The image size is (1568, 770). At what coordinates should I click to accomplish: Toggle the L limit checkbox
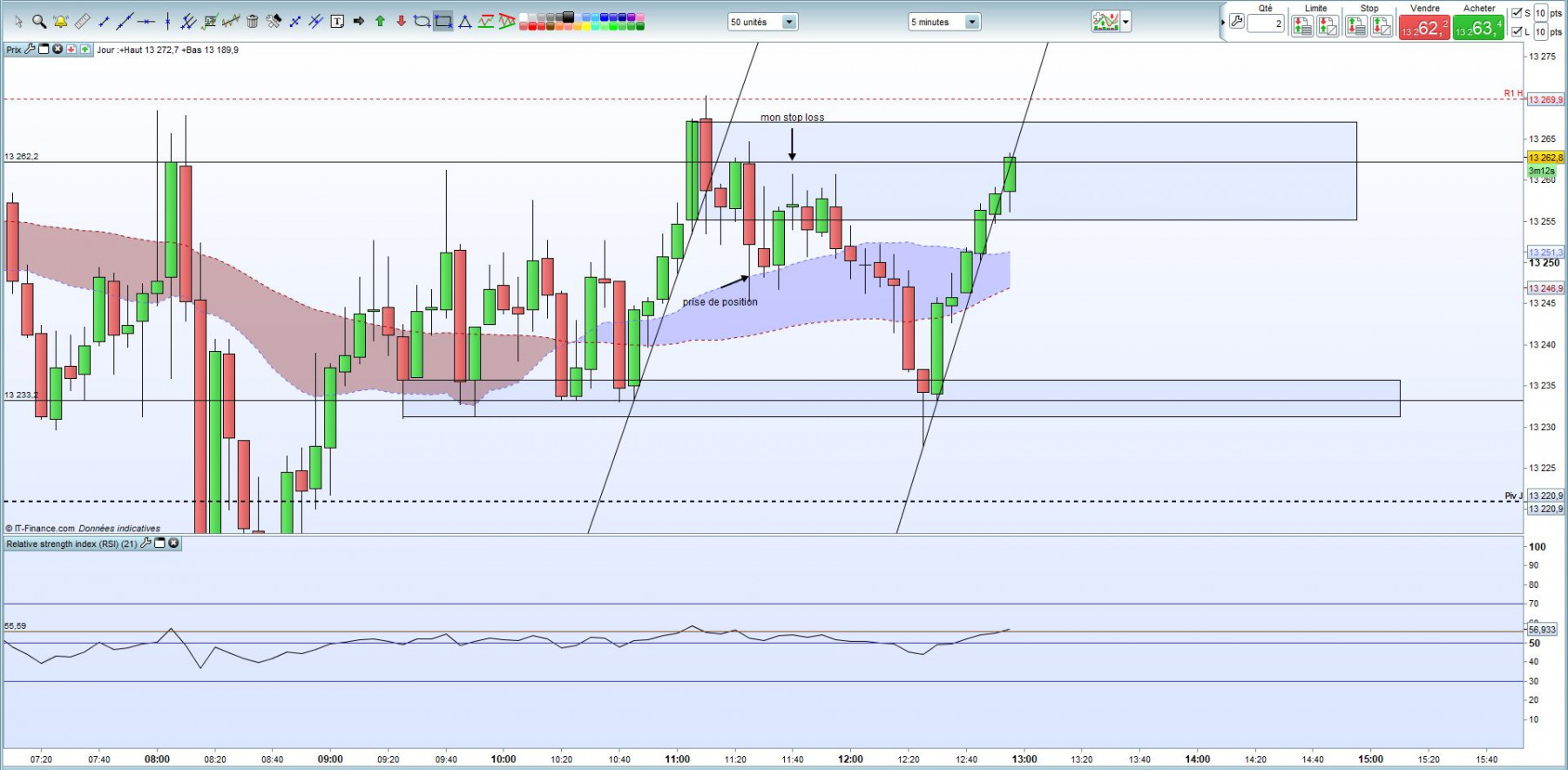pos(1517,31)
